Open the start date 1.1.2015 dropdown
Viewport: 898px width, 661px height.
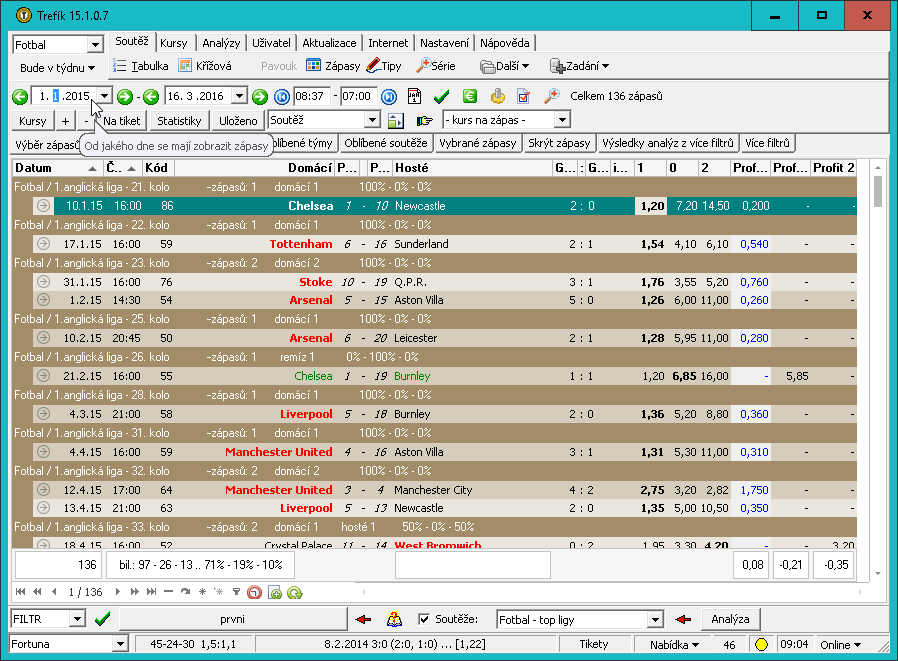click(x=104, y=96)
